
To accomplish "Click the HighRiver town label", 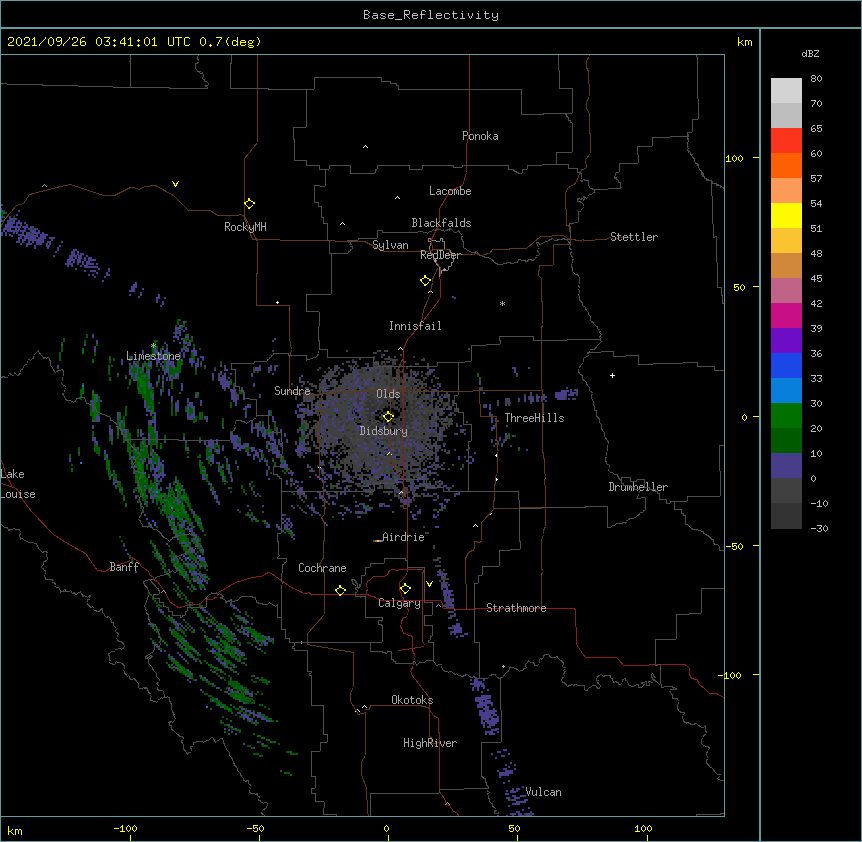I will coord(430,743).
